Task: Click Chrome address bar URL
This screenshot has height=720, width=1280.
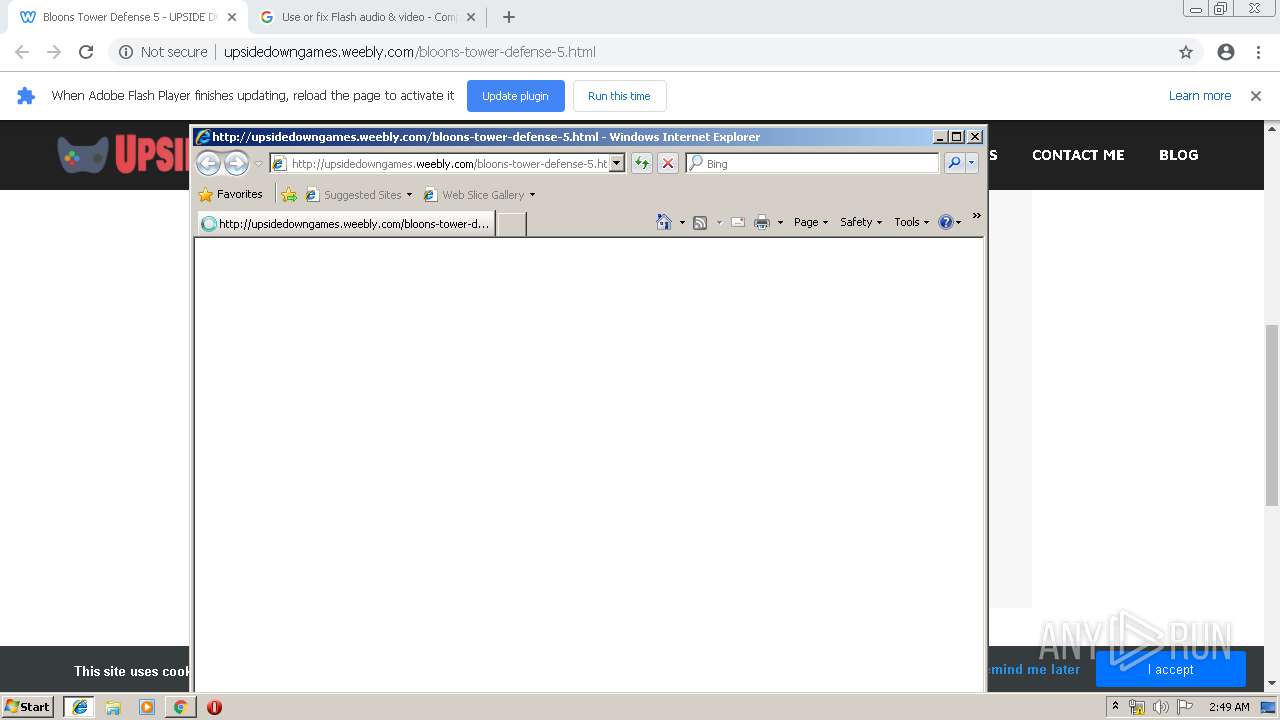Action: pyautogui.click(x=410, y=52)
